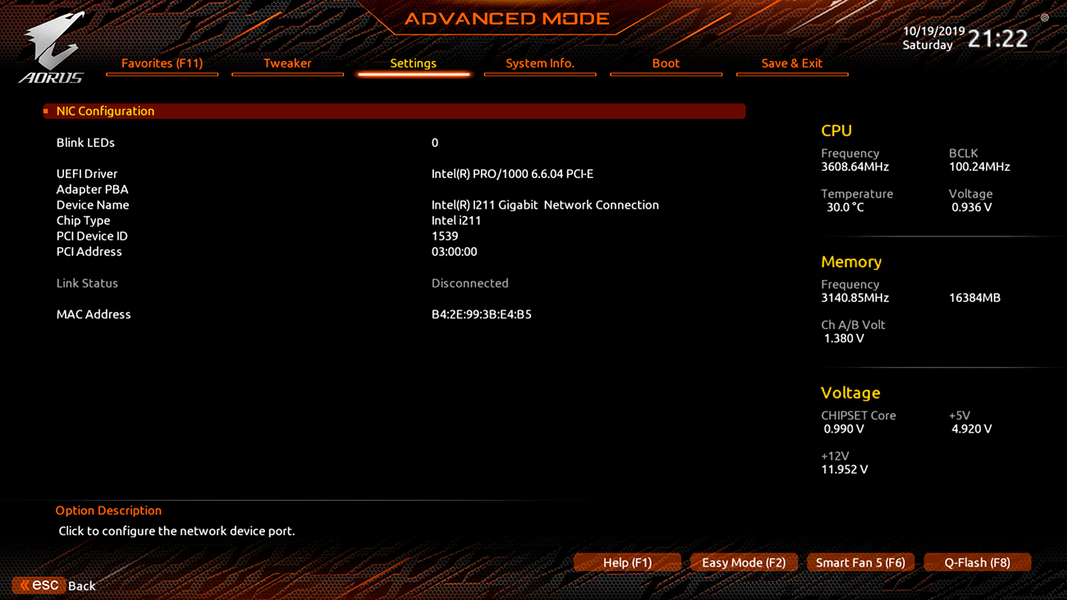Click the PCI Address label
The width and height of the screenshot is (1067, 600).
click(89, 252)
